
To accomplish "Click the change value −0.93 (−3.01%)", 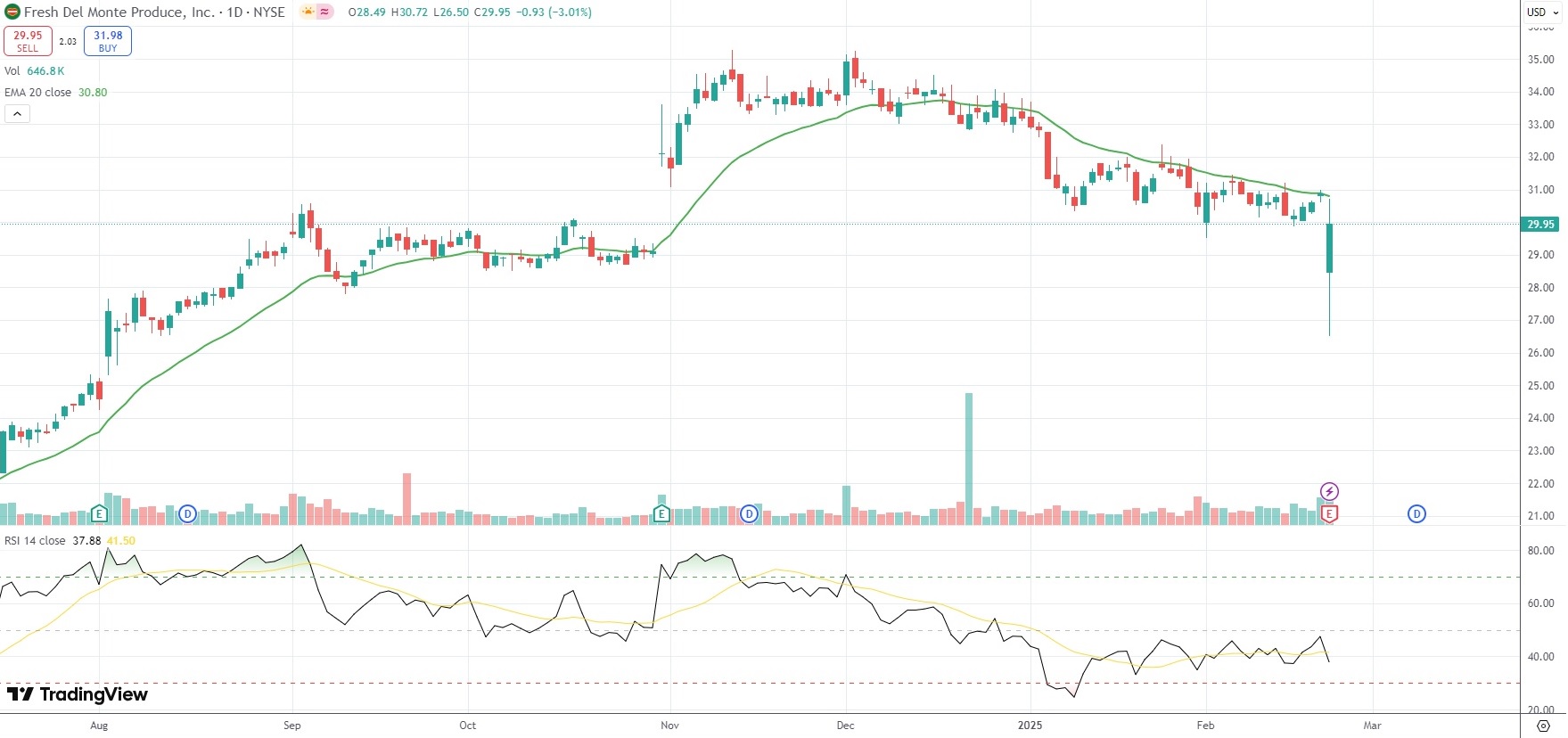I will tap(554, 12).
